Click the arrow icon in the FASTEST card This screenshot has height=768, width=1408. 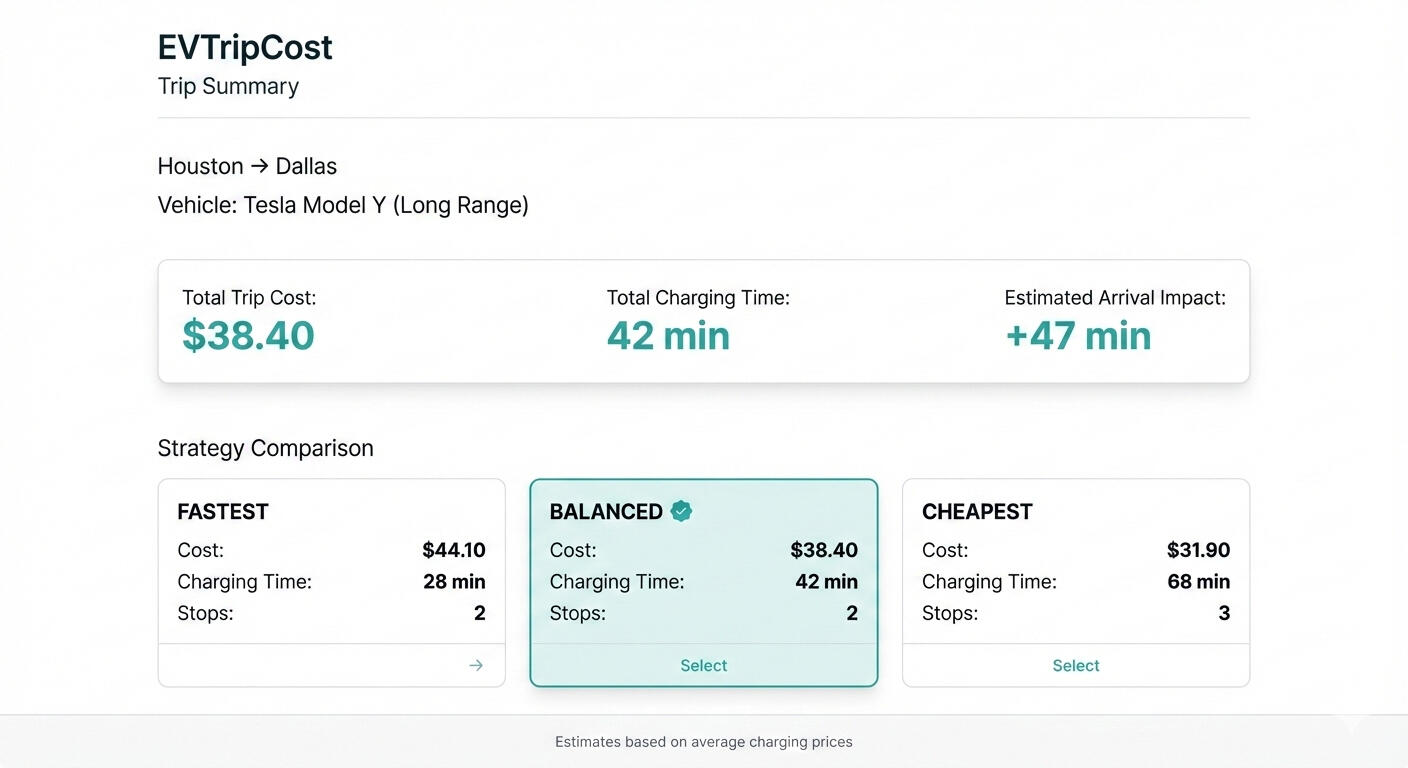point(476,665)
